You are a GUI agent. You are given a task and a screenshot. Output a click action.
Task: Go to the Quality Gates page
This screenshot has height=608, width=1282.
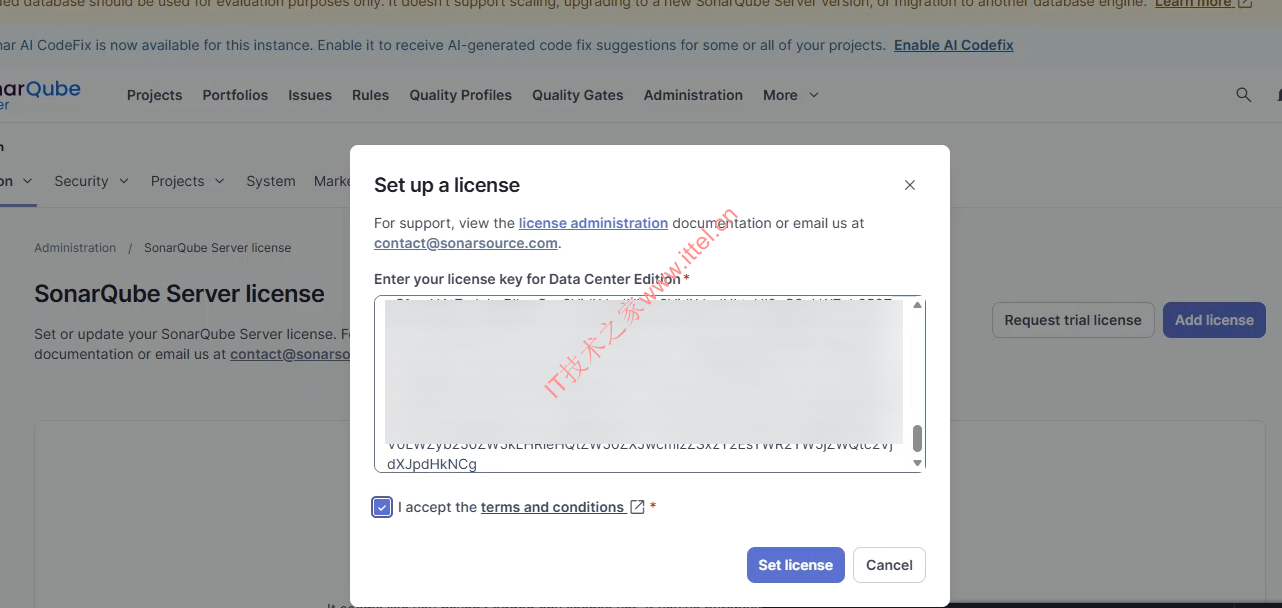(577, 95)
